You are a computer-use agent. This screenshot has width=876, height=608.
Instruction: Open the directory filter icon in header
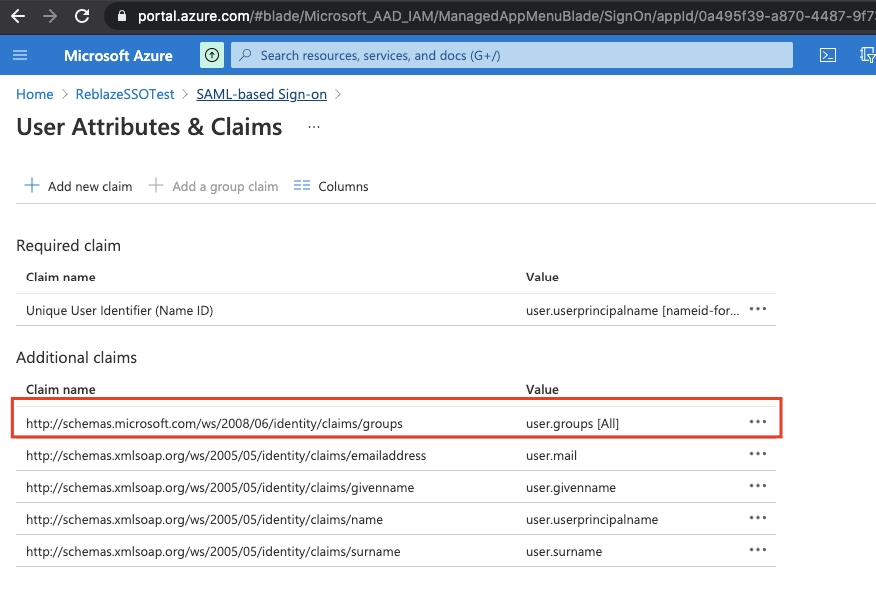coord(867,55)
